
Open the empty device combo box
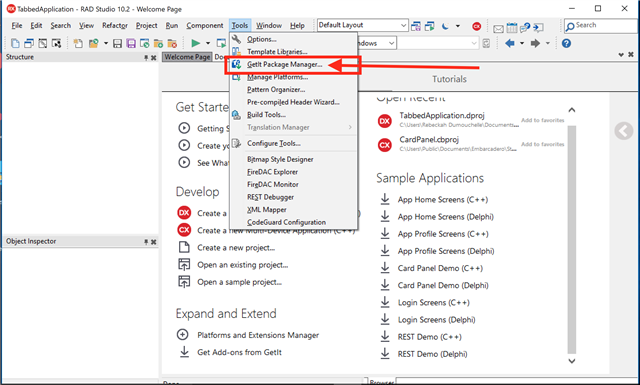pyautogui.click(x=438, y=43)
